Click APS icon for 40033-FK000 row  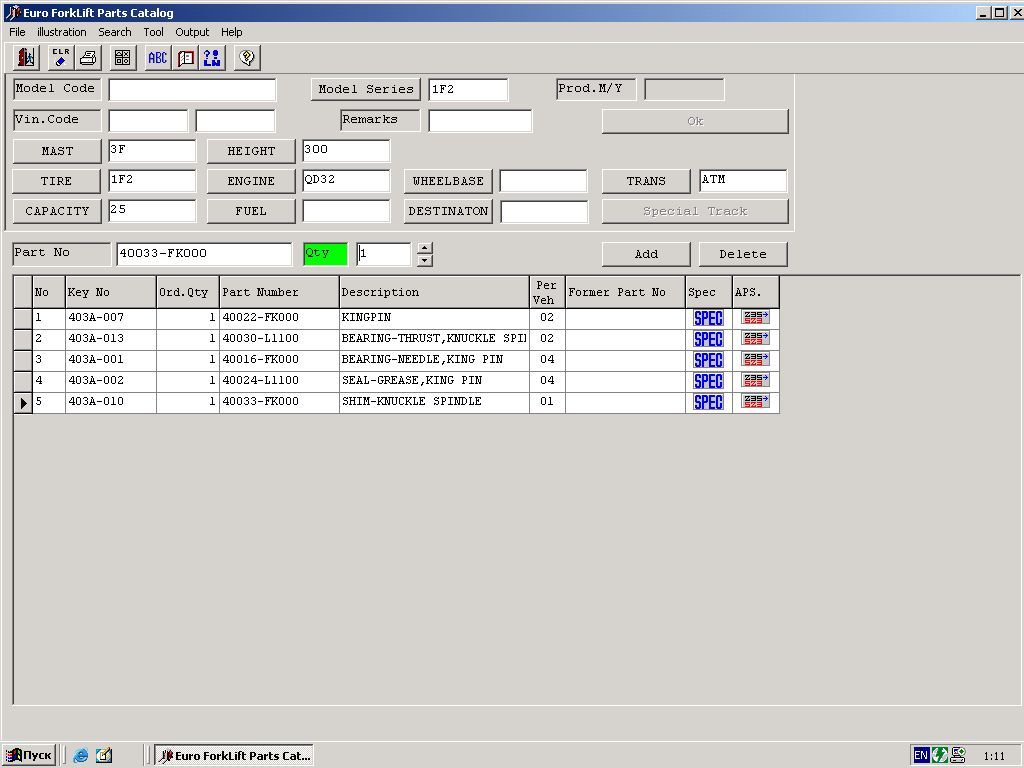coord(755,401)
